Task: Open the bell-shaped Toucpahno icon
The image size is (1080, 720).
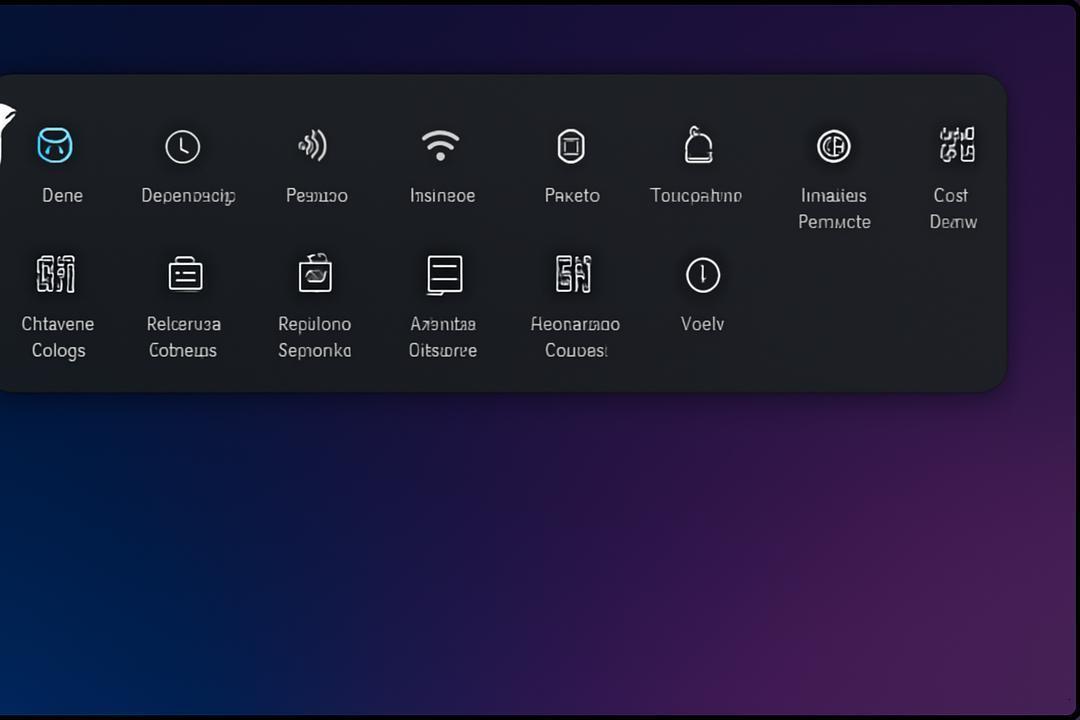Action: (x=698, y=145)
